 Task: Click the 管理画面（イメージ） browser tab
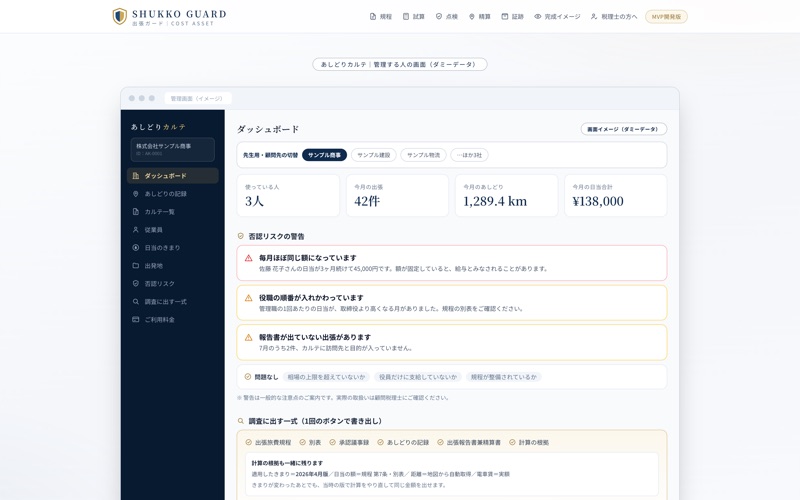pos(197,98)
